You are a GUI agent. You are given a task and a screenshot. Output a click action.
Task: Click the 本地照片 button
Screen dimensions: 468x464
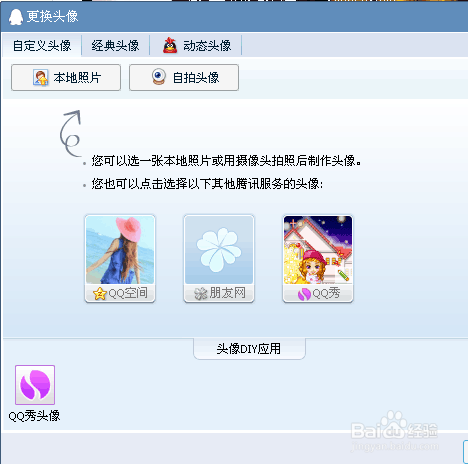(66, 78)
